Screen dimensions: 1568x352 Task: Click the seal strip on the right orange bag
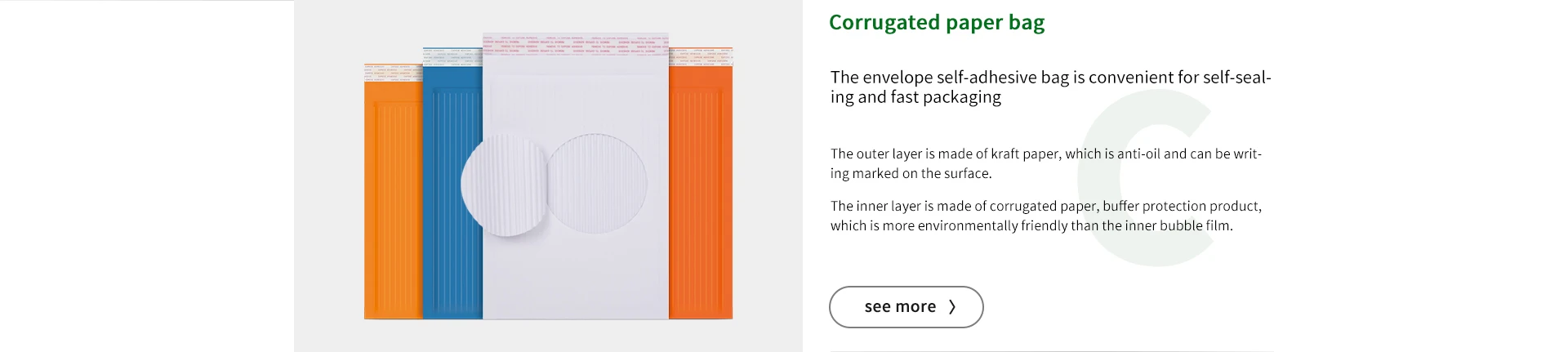[x=700, y=57]
